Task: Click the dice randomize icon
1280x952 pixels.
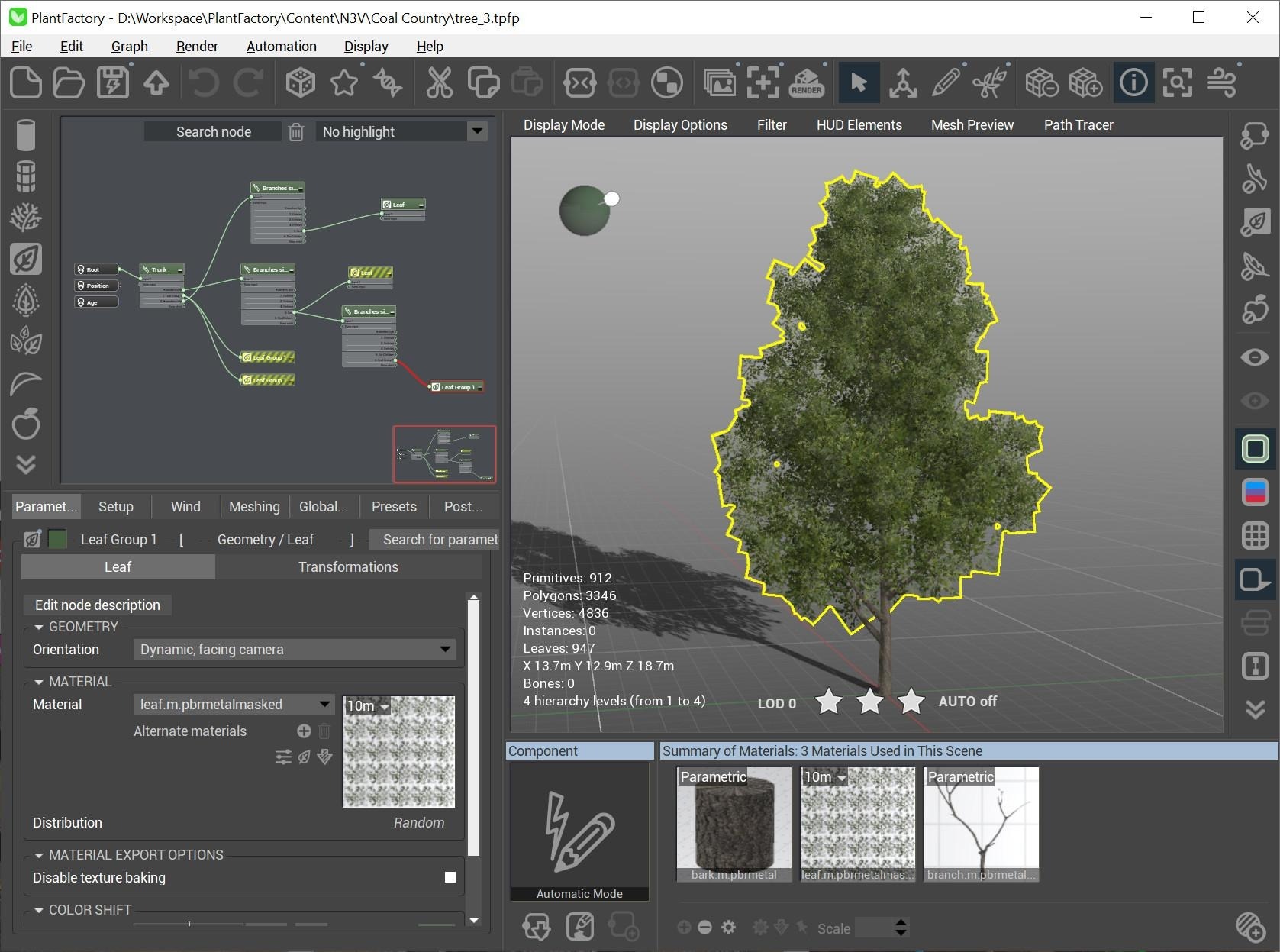Action: tap(300, 82)
